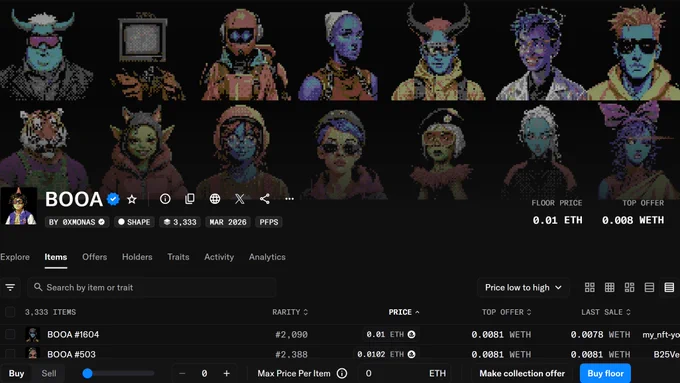
Task: Go to the Holders tab
Action: pyautogui.click(x=137, y=257)
